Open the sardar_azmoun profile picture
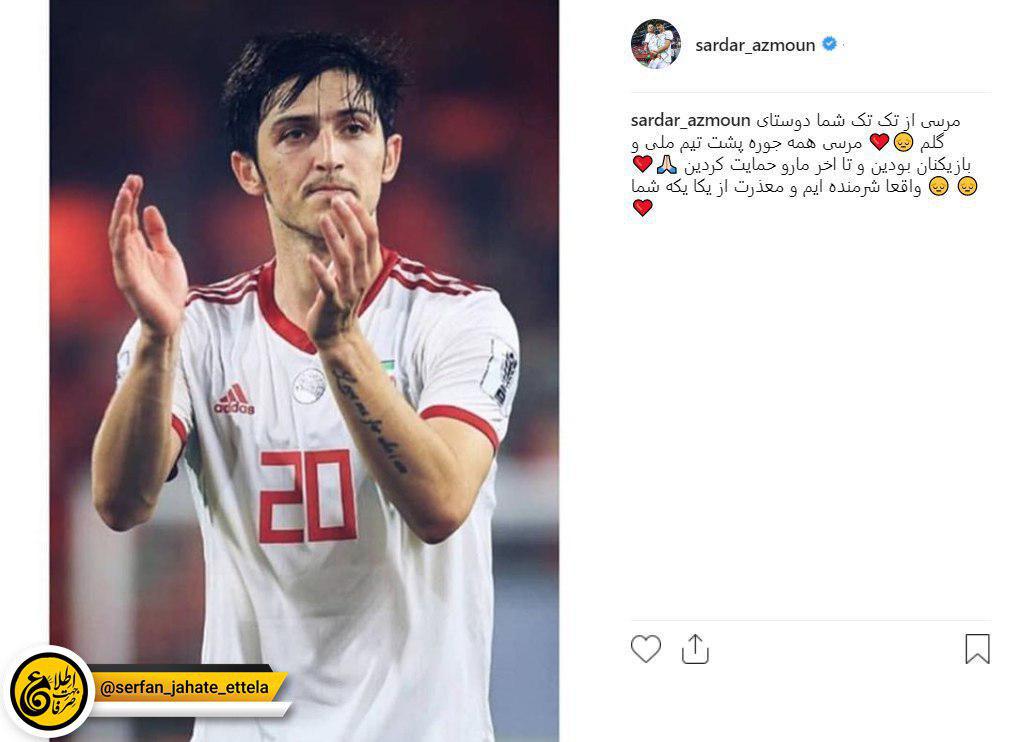1014x742 pixels. pos(656,44)
